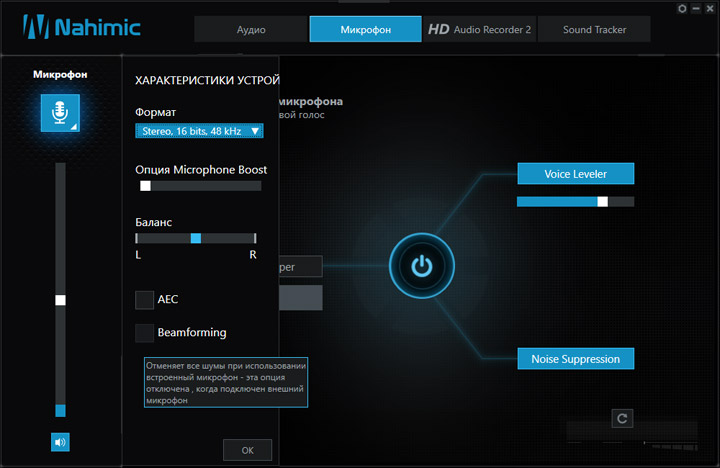This screenshot has width=720, height=468.
Task: Toggle the Noise Suppression button
Action: 576,359
